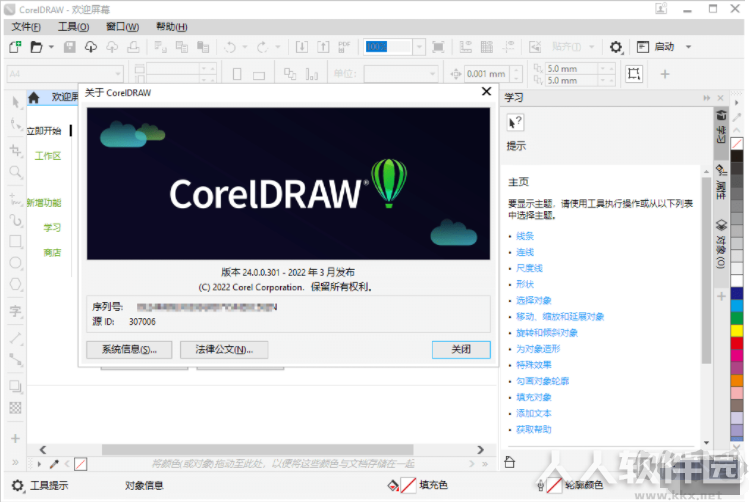Viewport: 749px width, 502px height.
Task: Click the eyedropper icon in document palette
Action: click(54, 464)
